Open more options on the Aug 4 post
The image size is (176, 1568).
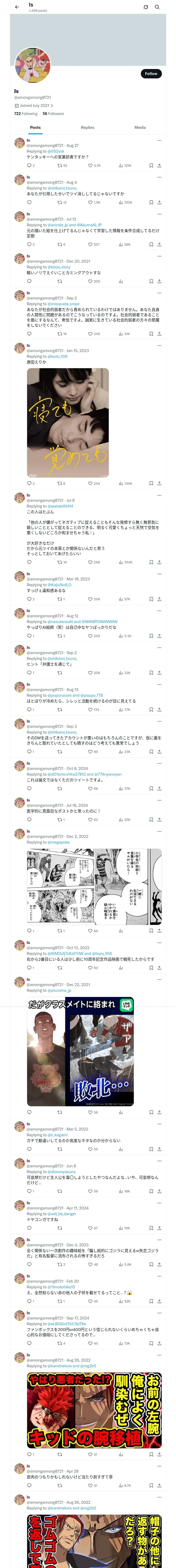tap(160, 177)
